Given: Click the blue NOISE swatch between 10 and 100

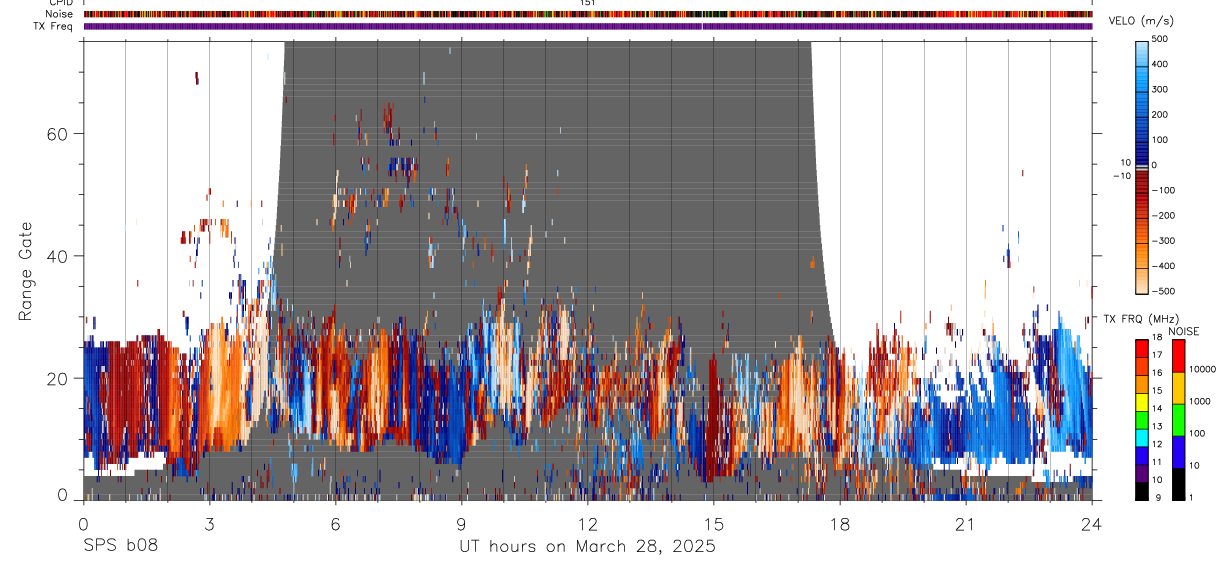Looking at the screenshot, I should tap(1179, 452).
